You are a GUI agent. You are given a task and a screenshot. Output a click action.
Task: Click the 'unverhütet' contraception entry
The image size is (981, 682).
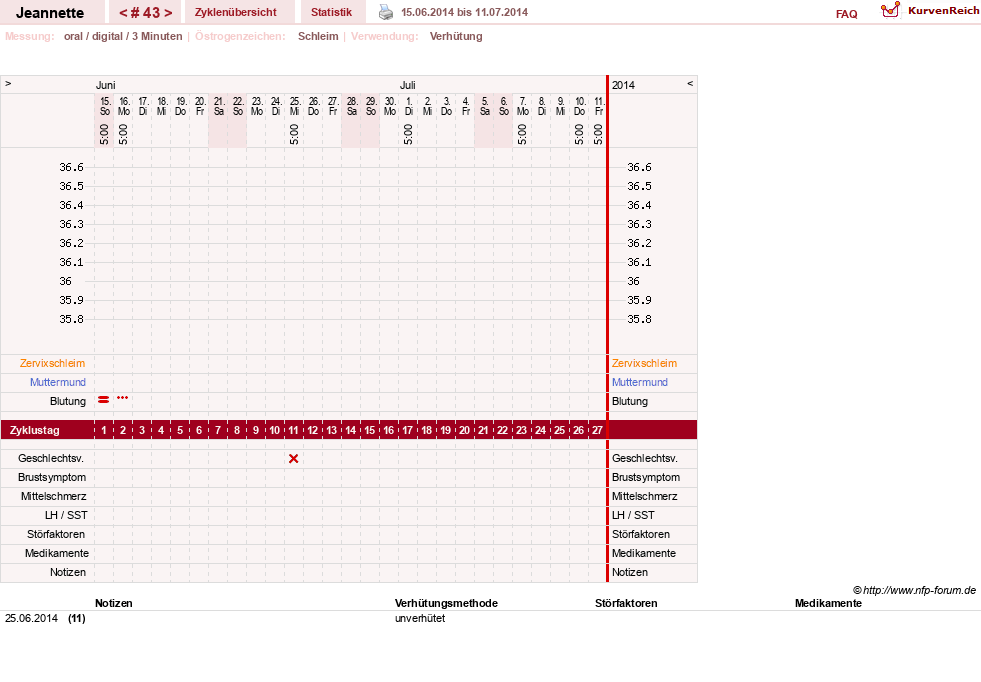tap(420, 618)
